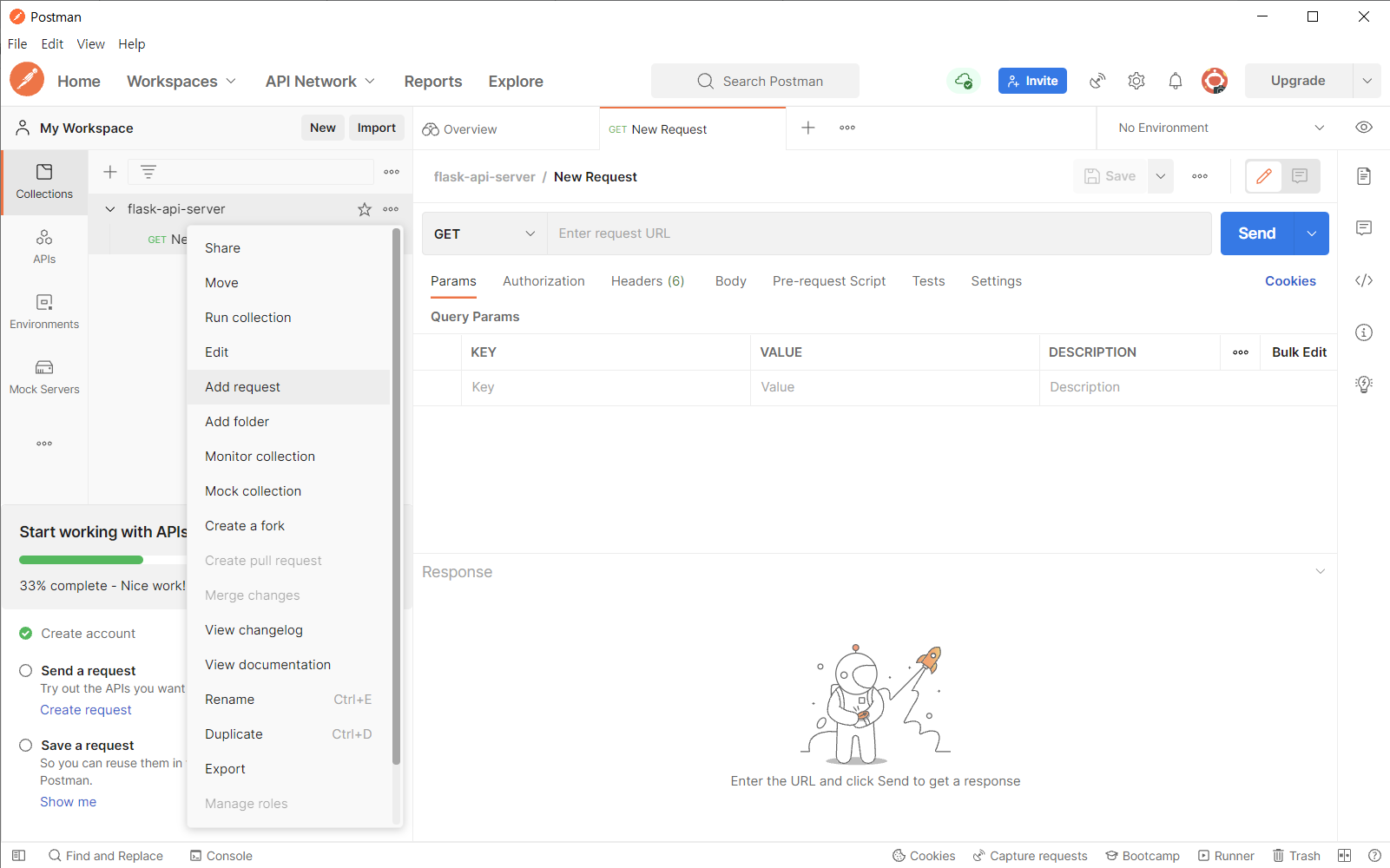Click the completed Create account checkmark
Image resolution: width=1390 pixels, height=868 pixels.
tap(26, 634)
